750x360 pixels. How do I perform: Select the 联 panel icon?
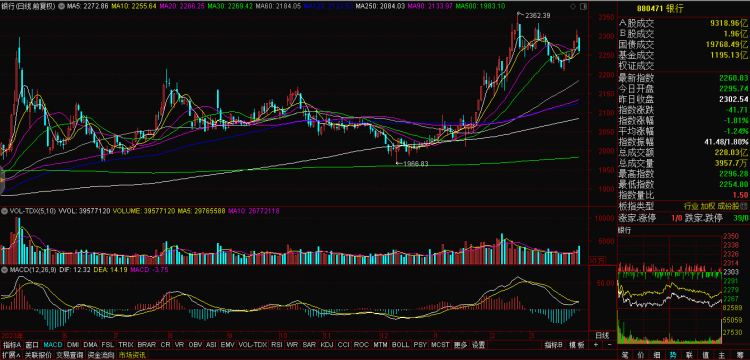690,355
